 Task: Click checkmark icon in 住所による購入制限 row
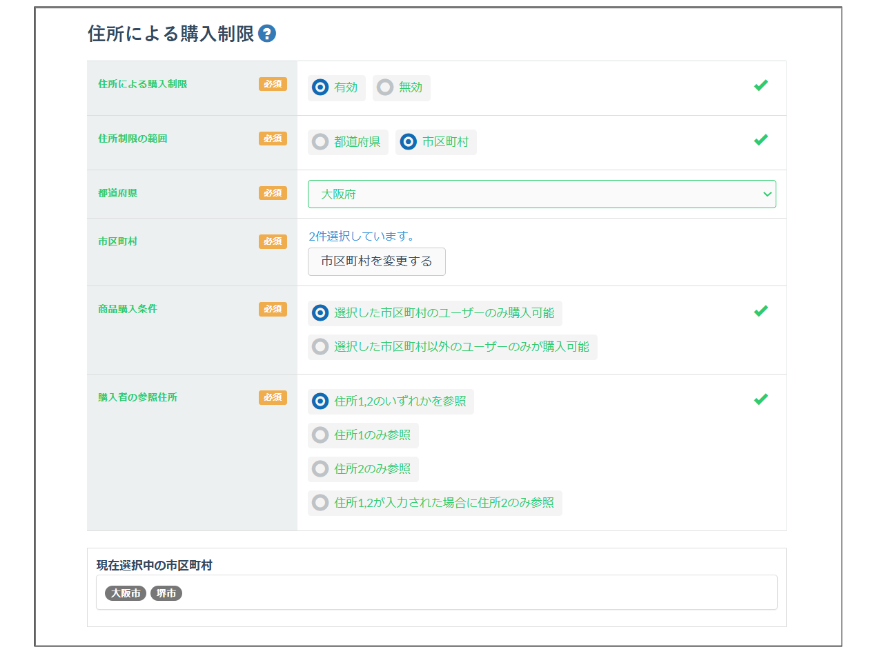760,86
